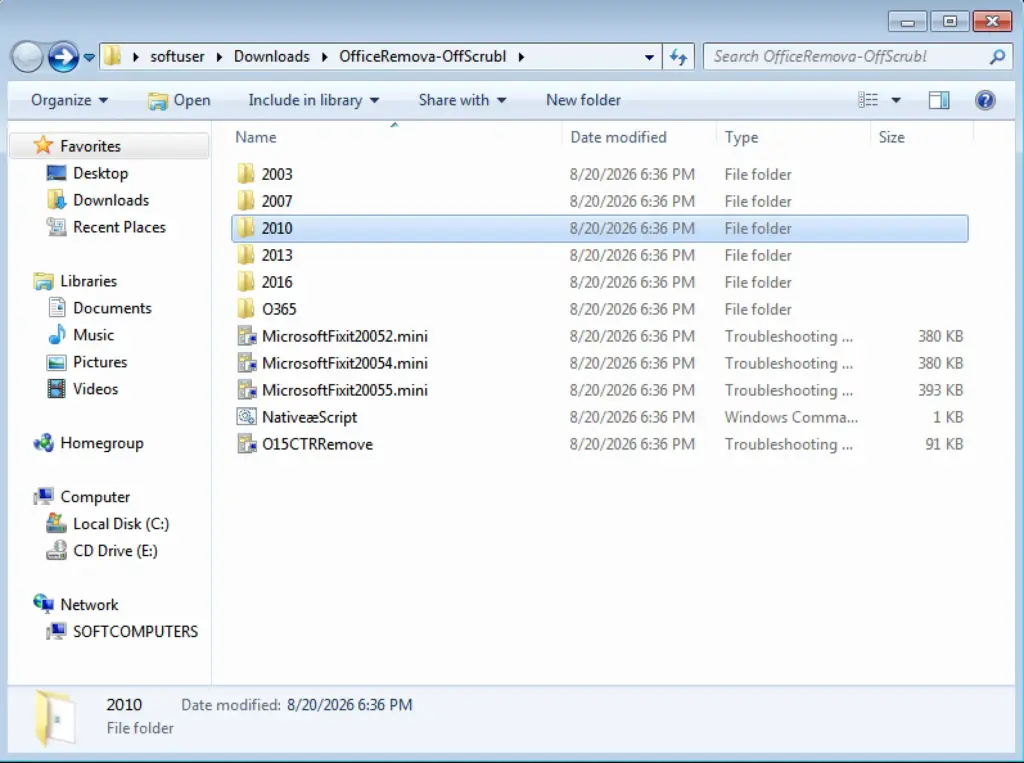Click the 2010 folder thumbnail in details pane
The height and width of the screenshot is (763, 1024).
tap(55, 718)
